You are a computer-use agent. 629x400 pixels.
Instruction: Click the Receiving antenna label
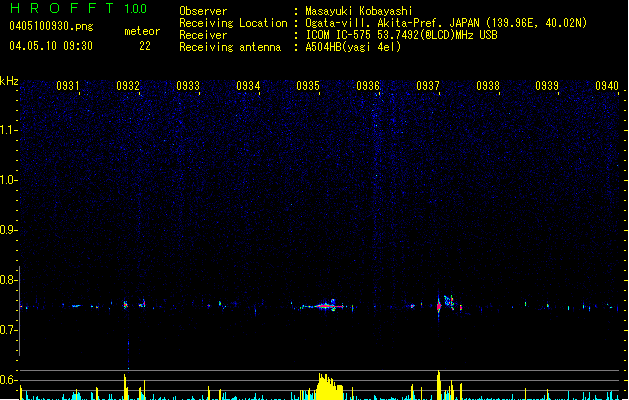tap(230, 47)
